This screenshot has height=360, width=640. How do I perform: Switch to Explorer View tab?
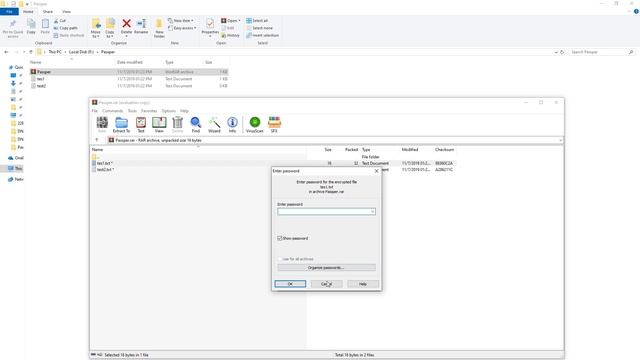[66, 11]
